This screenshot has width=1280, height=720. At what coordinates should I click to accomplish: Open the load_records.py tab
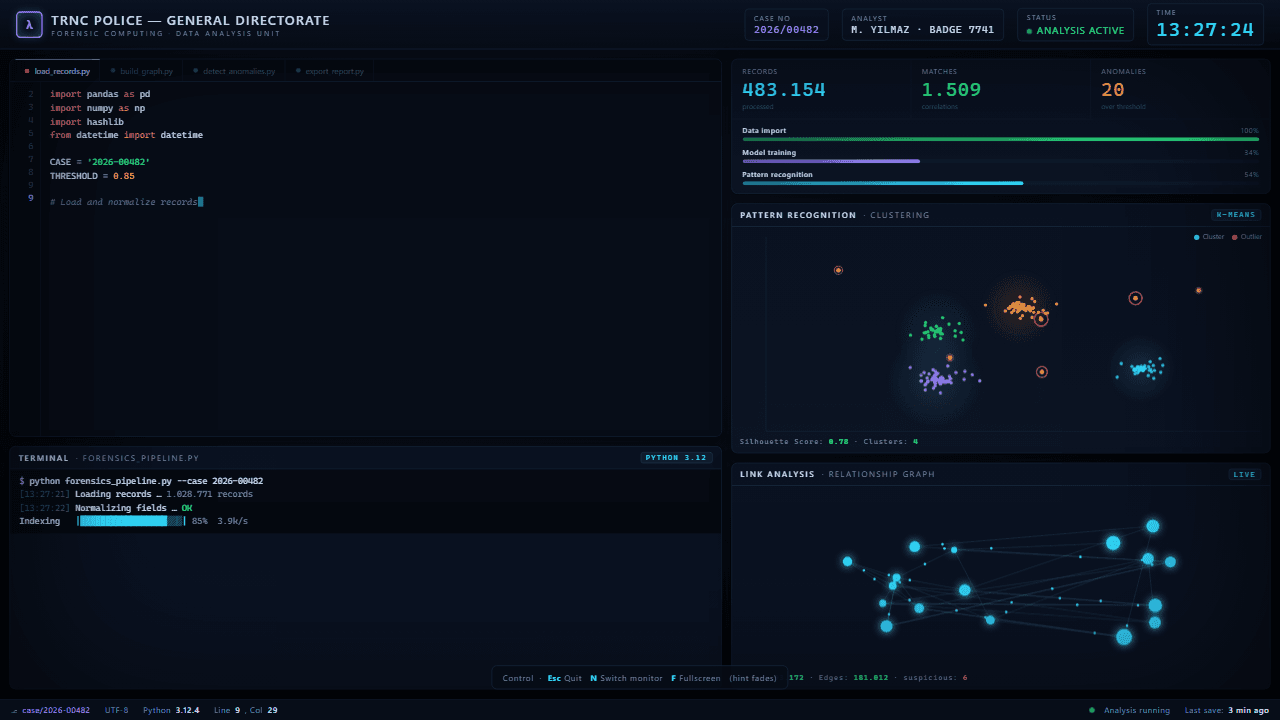coord(57,71)
